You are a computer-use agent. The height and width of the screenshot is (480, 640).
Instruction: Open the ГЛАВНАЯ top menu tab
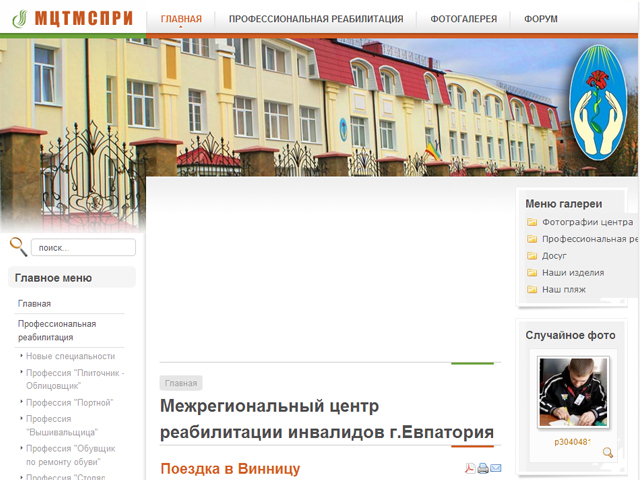(x=181, y=19)
